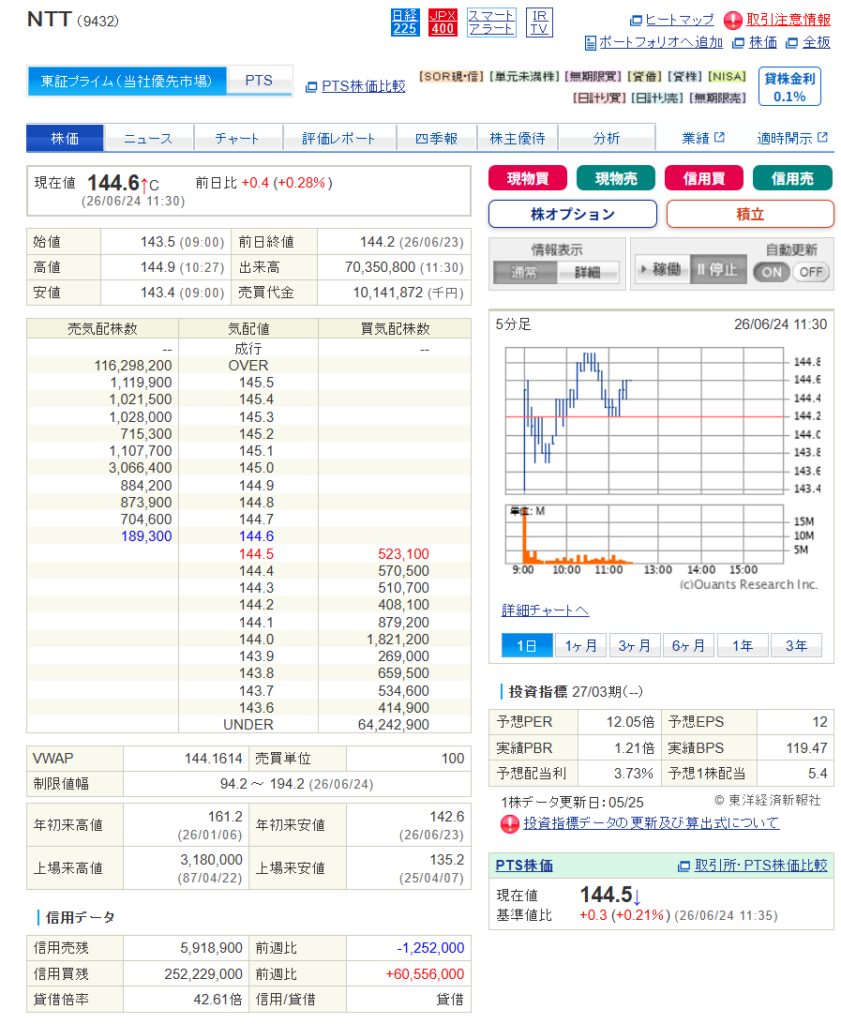Click the VWAP value 144.1614
Screen dimensions: 841x1024
(213, 759)
